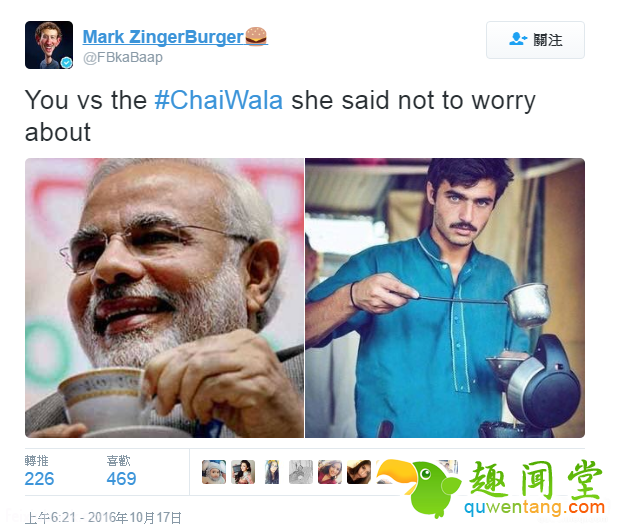Enlarge the right photo of the tea seller

coord(445,298)
